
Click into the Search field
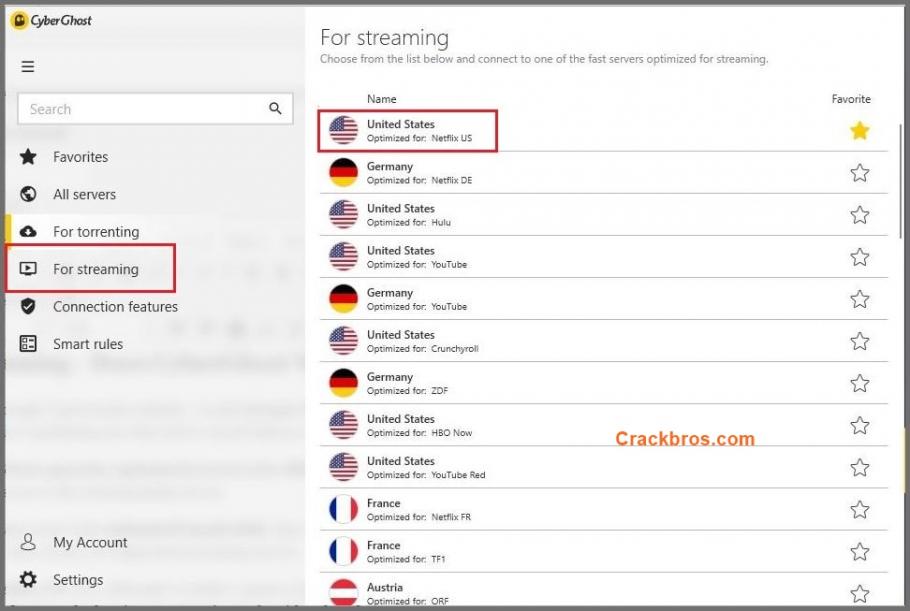pyautogui.click(x=155, y=109)
